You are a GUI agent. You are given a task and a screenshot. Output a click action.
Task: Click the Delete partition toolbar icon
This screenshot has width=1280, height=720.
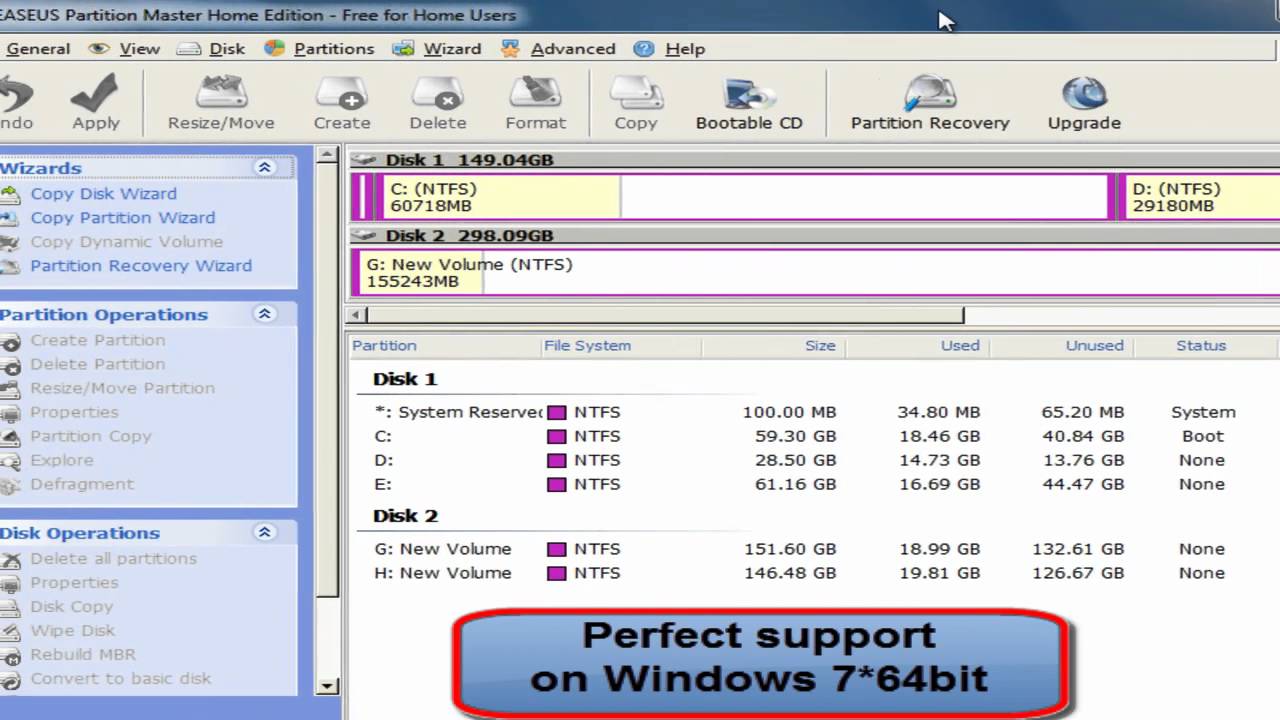coord(438,103)
